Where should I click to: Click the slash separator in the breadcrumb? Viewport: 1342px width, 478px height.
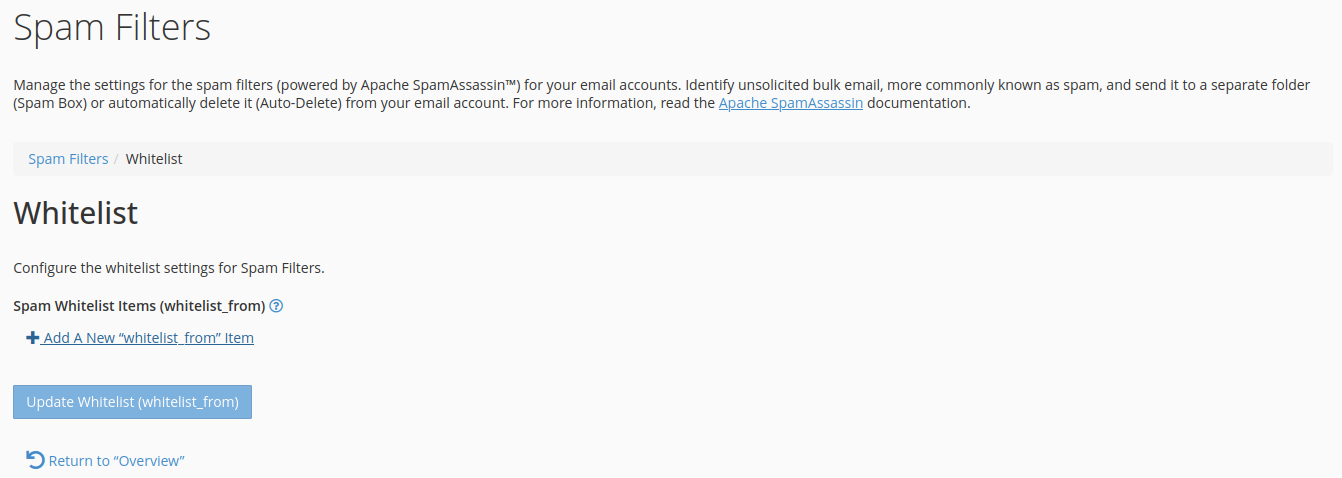[x=117, y=159]
